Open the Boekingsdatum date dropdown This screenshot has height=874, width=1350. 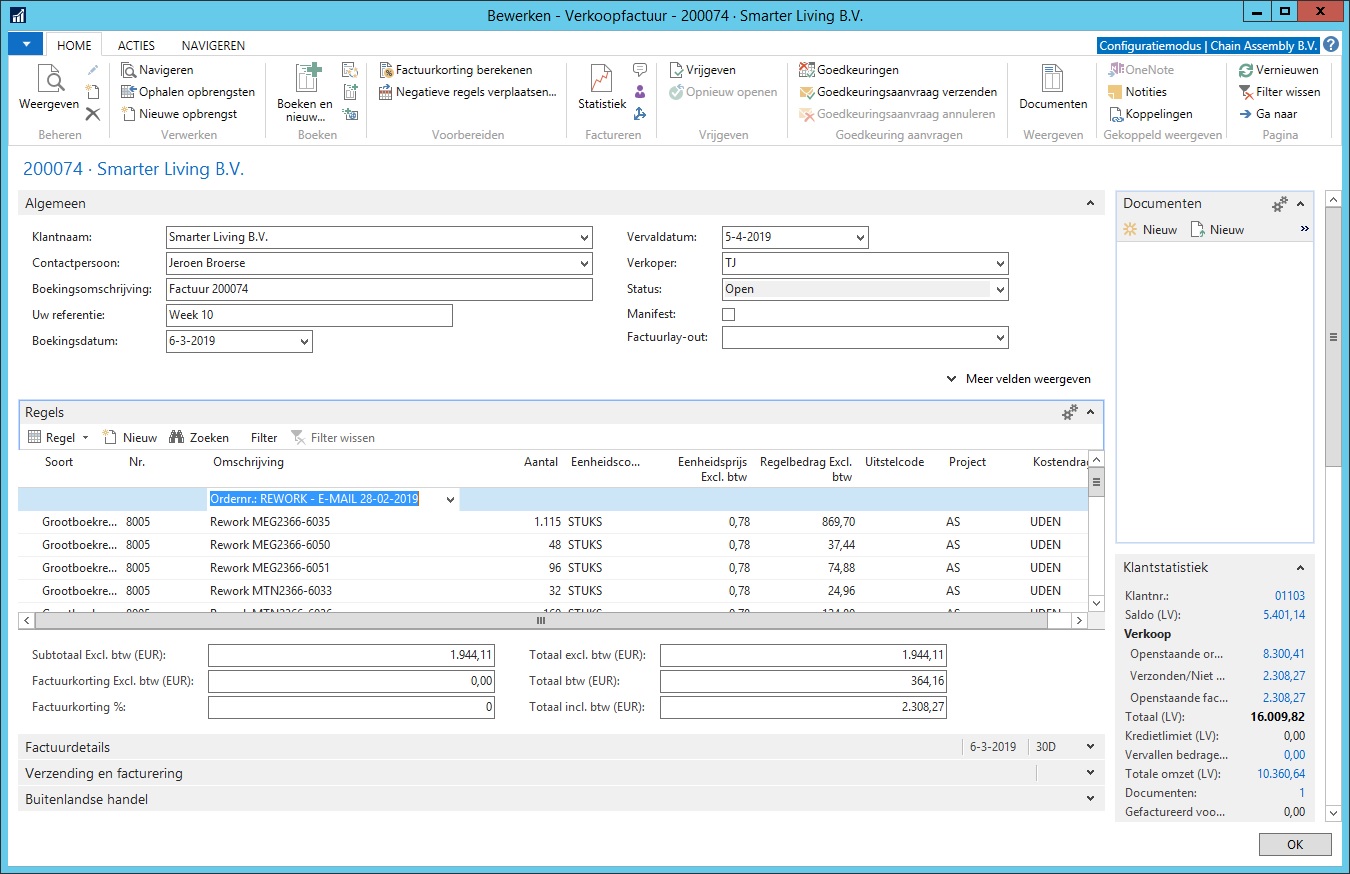[304, 342]
